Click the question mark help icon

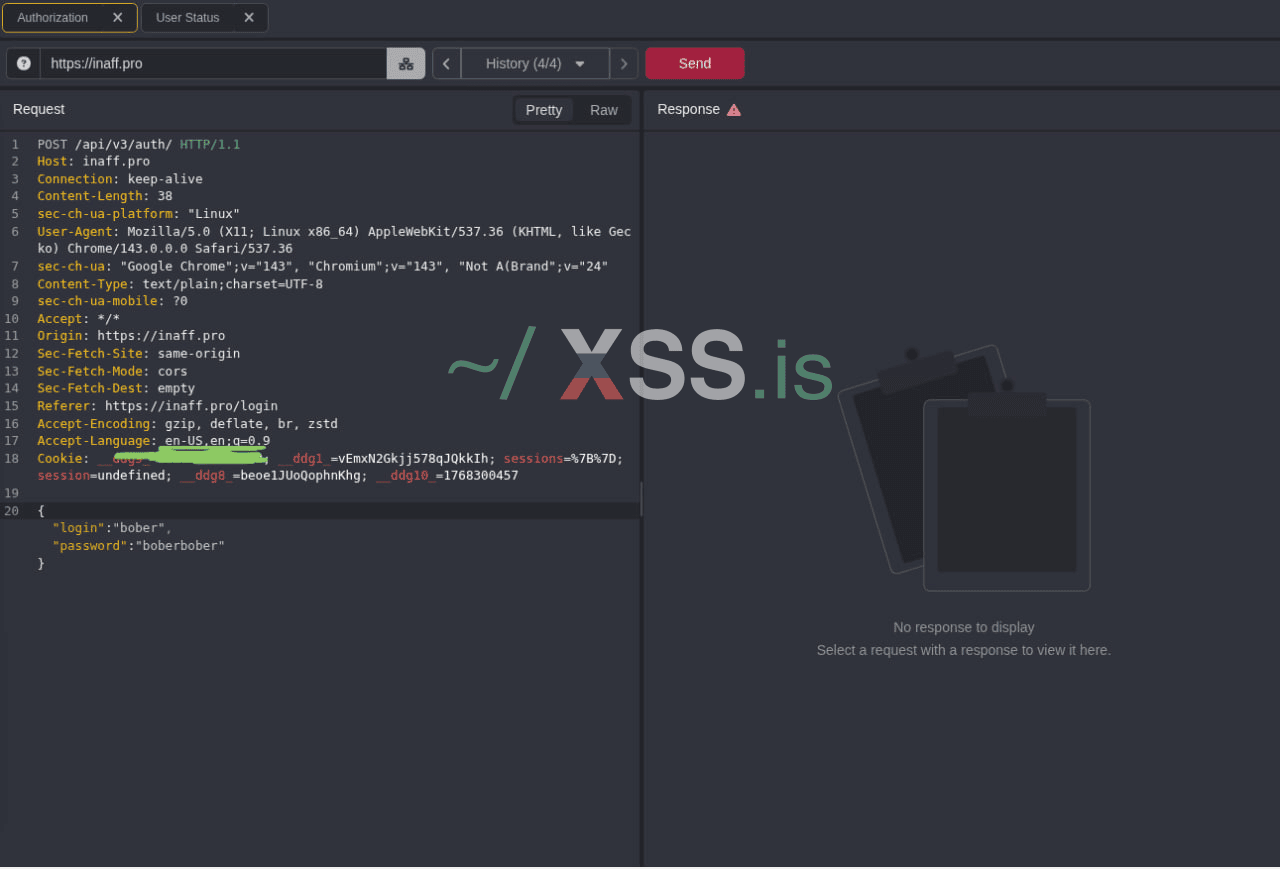pos(24,63)
